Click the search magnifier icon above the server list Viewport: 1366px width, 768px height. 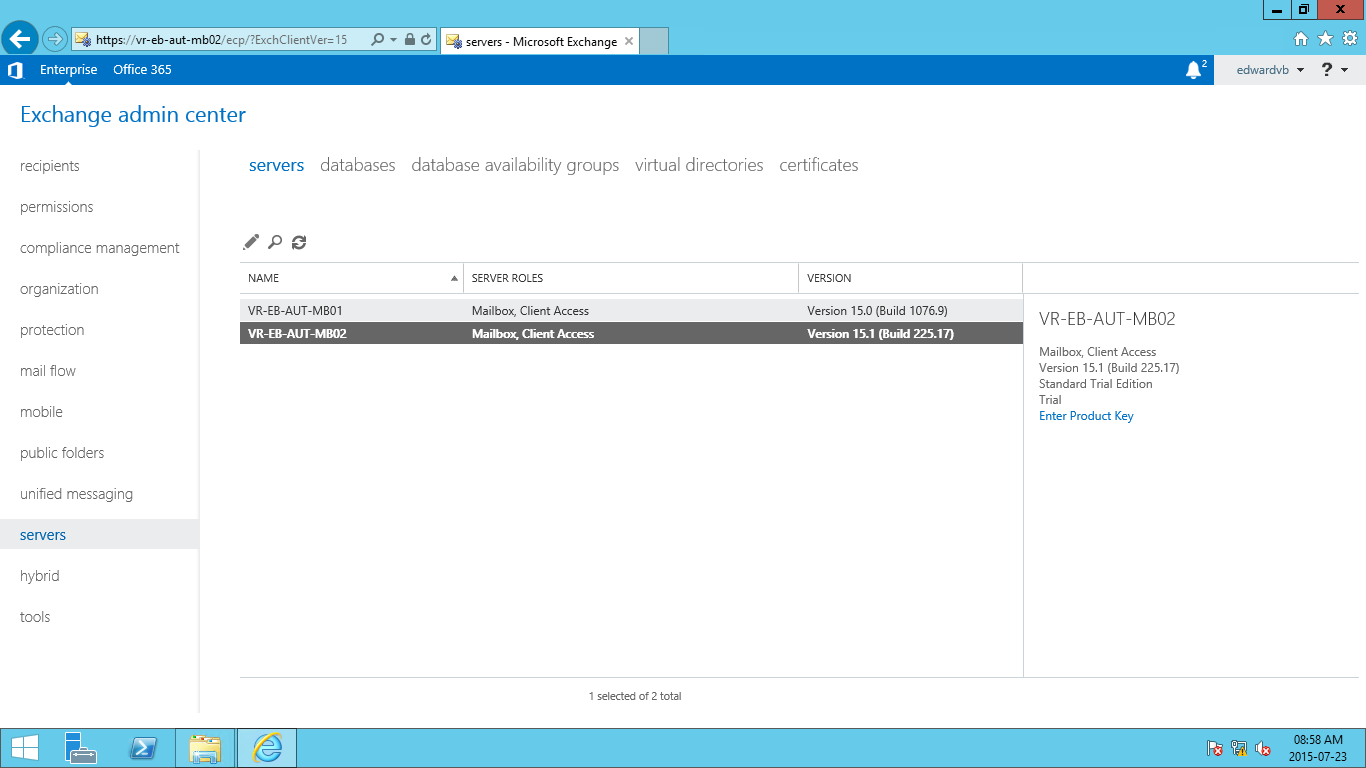pos(275,242)
